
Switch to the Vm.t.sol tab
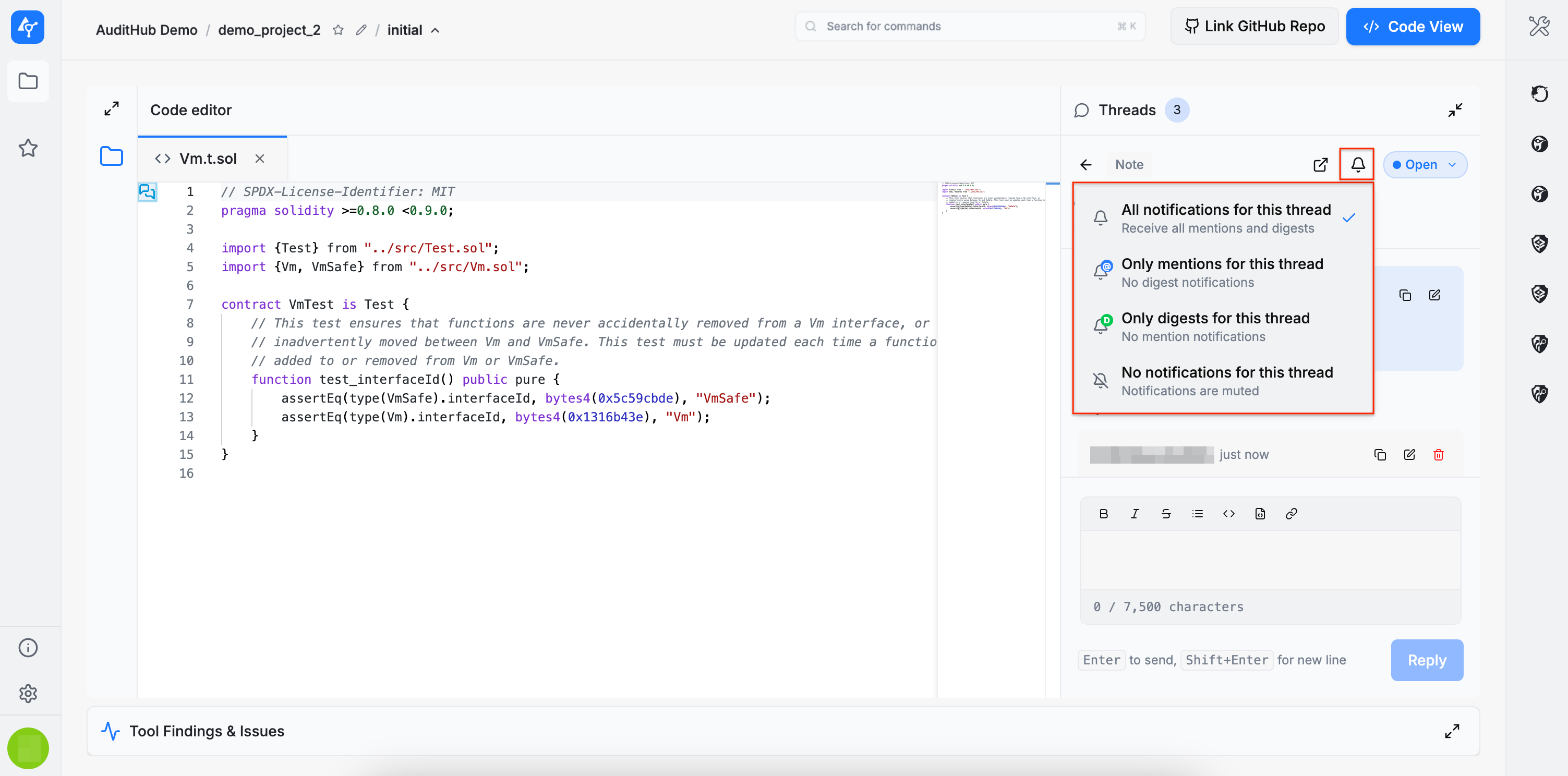coord(207,158)
